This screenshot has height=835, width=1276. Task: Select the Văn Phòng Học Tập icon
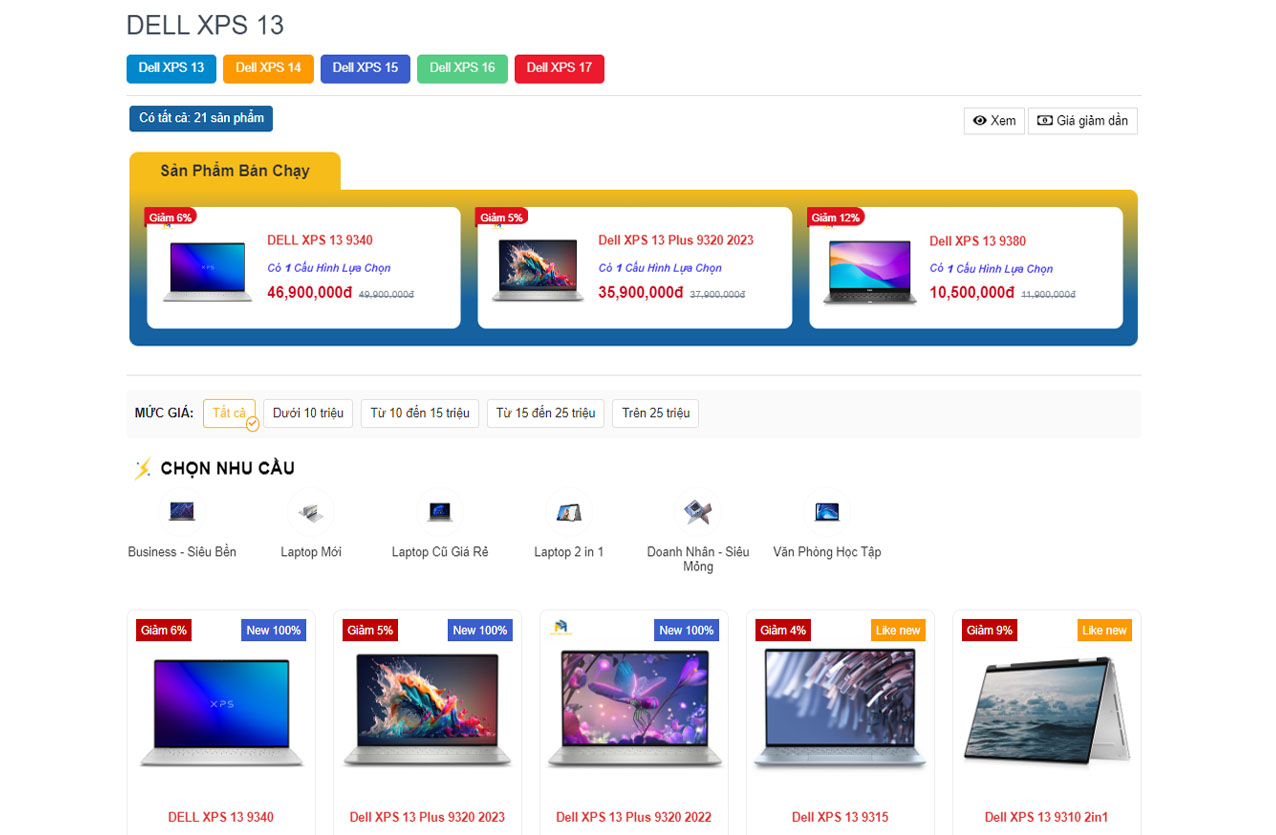click(x=827, y=512)
